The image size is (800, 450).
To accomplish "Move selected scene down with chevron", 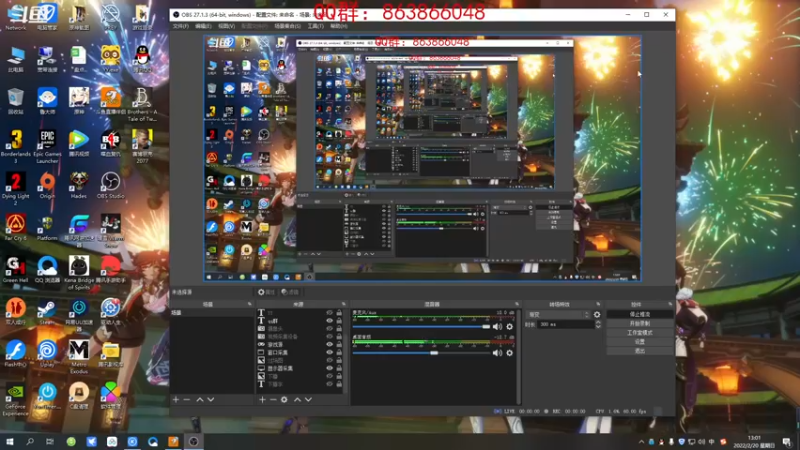I will click(x=211, y=399).
